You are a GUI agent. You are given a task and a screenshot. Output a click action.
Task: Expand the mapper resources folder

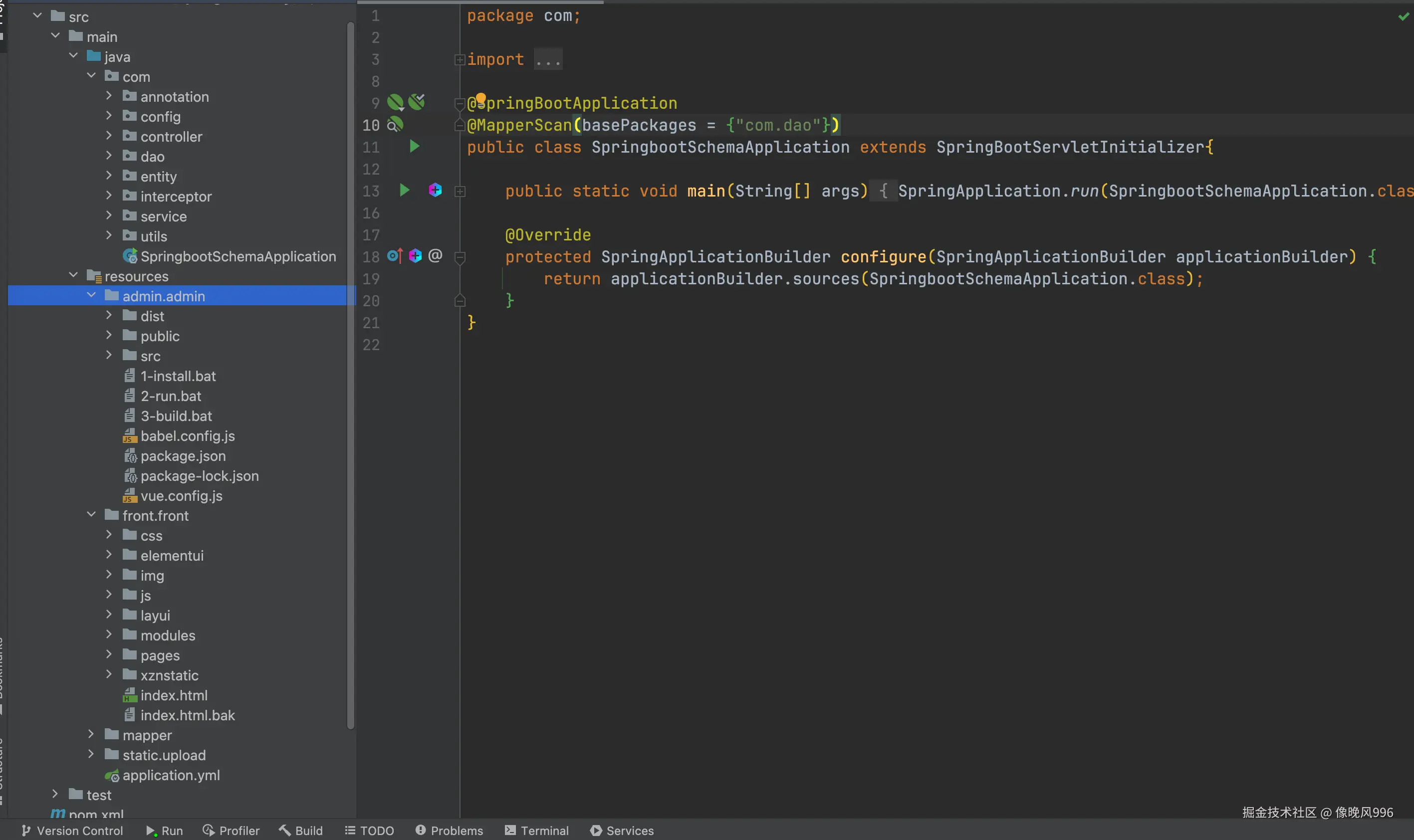coord(91,735)
